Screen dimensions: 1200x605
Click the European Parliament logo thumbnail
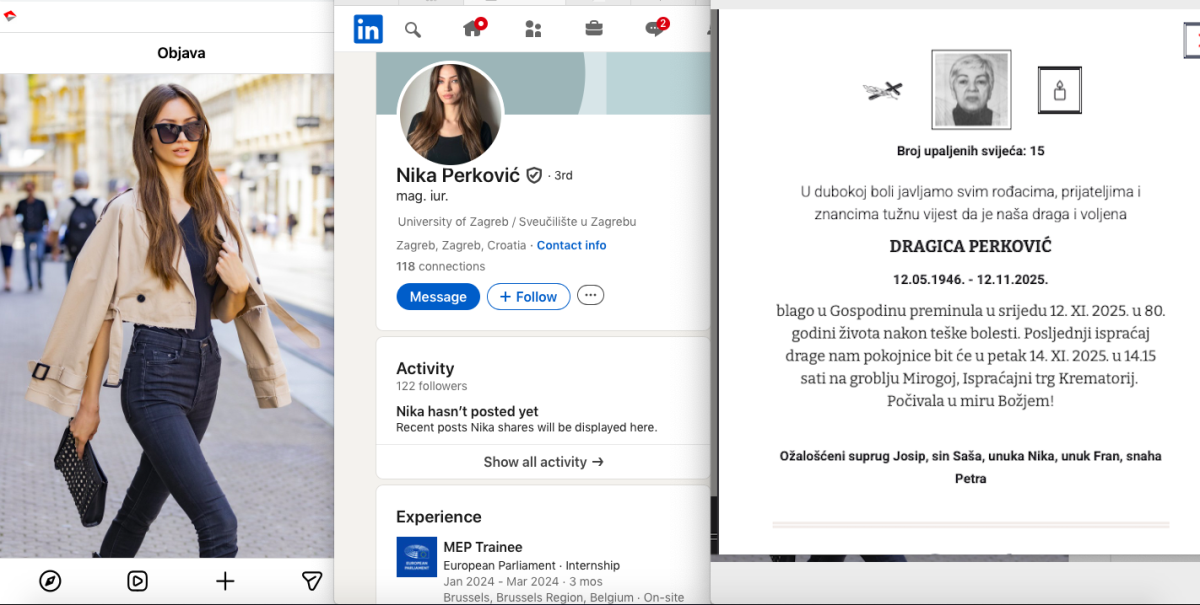pyautogui.click(x=416, y=557)
